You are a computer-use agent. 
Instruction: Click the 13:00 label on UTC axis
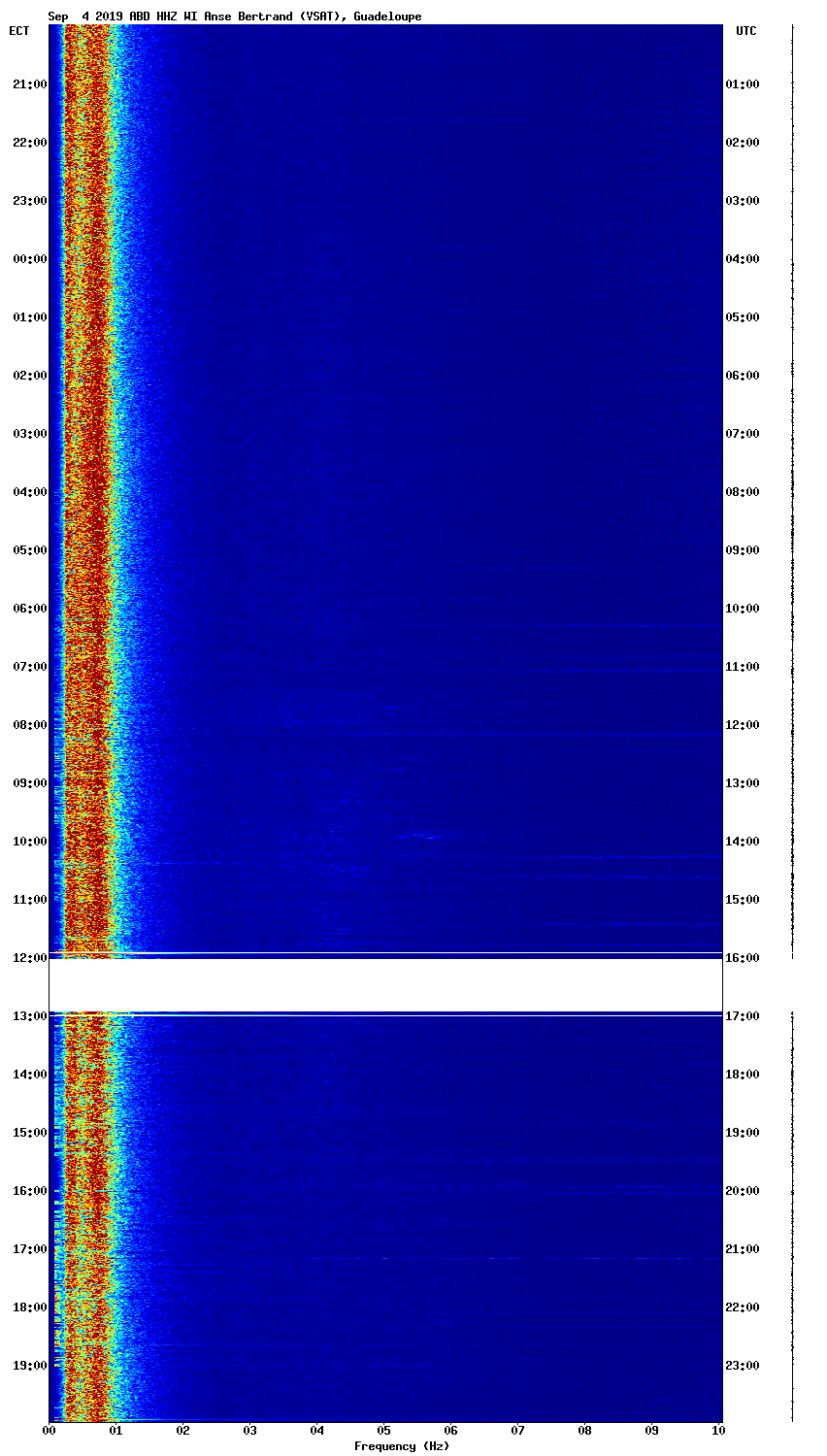pyautogui.click(x=743, y=783)
